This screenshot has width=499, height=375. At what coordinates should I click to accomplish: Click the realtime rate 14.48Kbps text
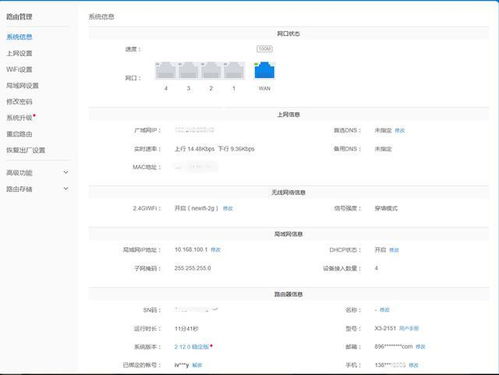coord(194,149)
